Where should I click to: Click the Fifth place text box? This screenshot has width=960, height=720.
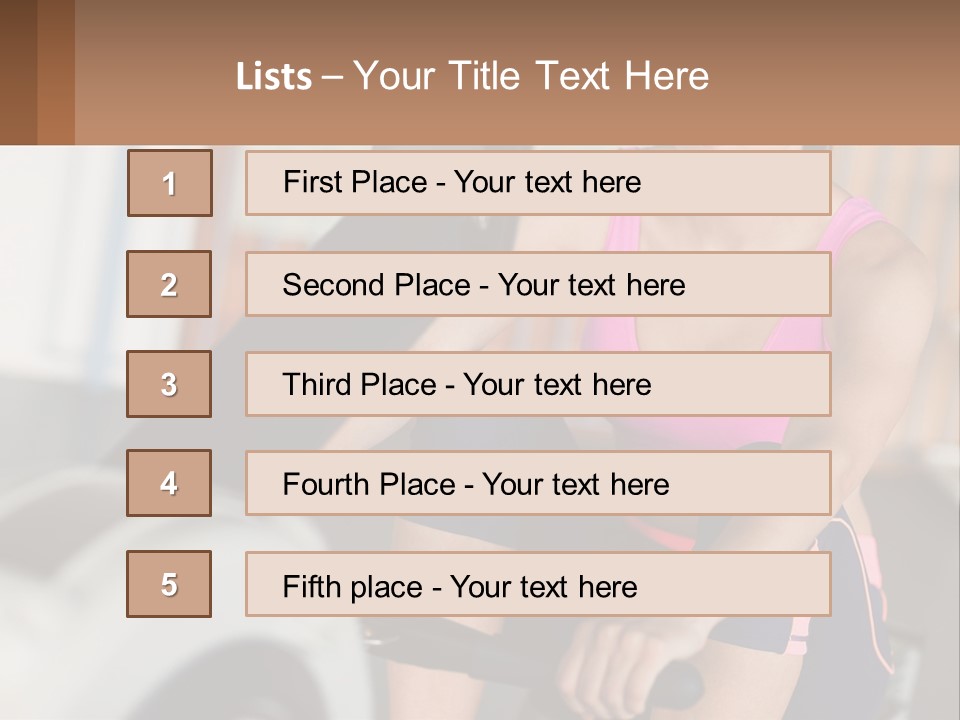click(538, 585)
